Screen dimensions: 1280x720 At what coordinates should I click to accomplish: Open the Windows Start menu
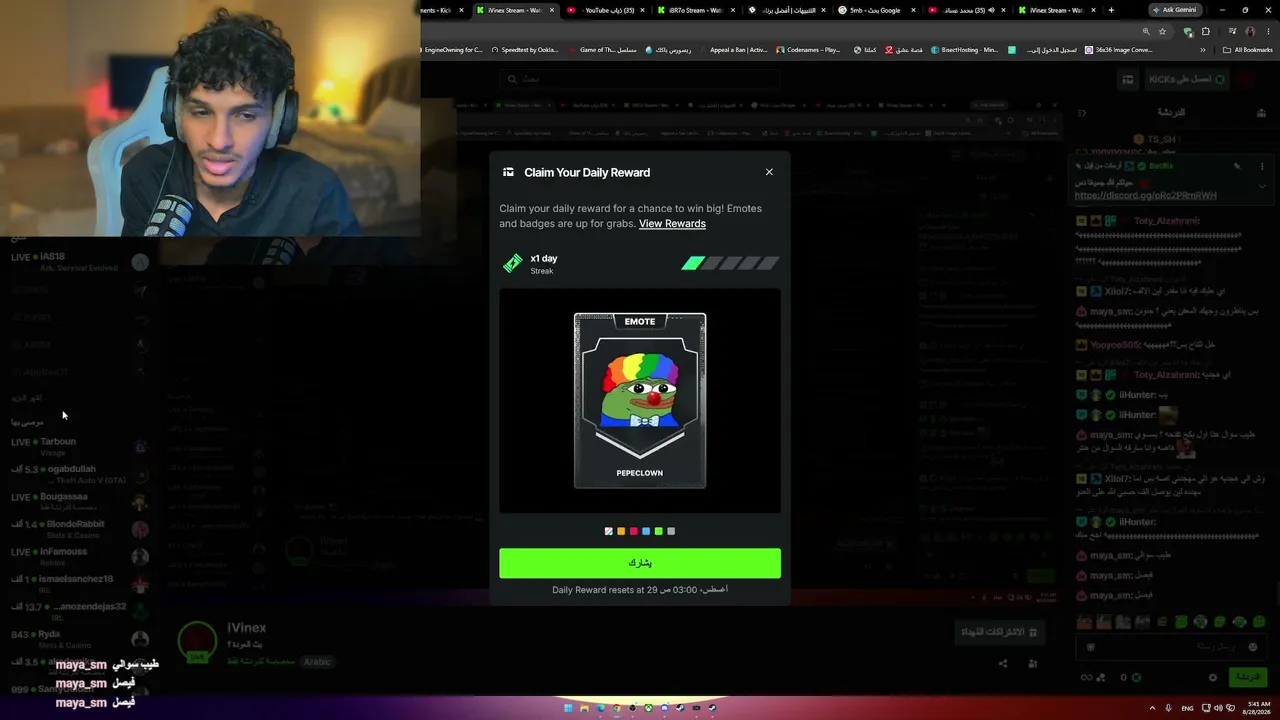[569, 708]
